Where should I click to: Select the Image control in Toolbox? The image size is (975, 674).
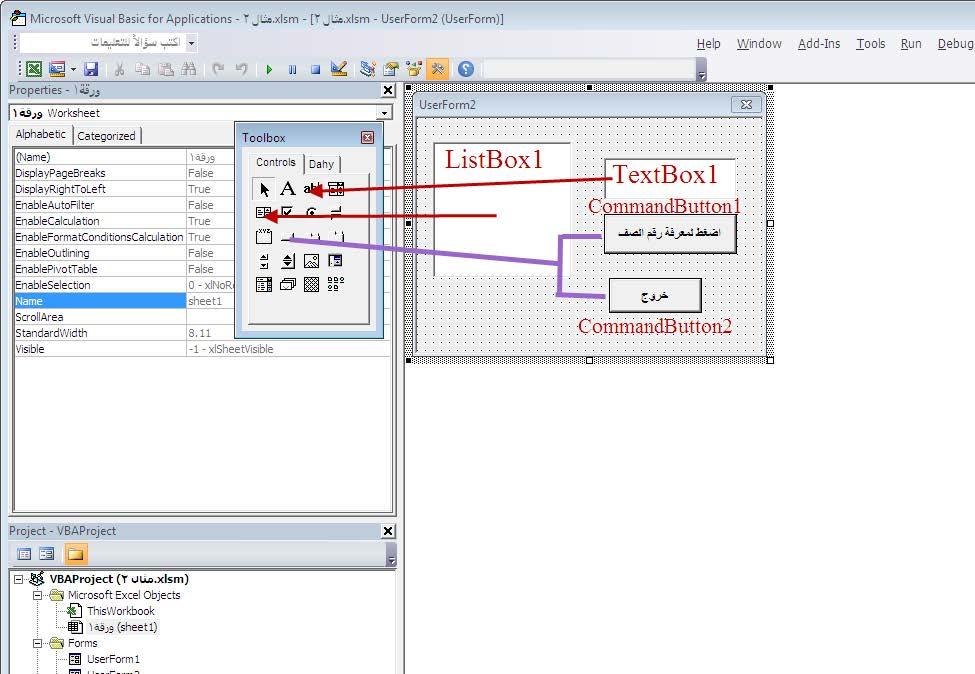click(312, 261)
